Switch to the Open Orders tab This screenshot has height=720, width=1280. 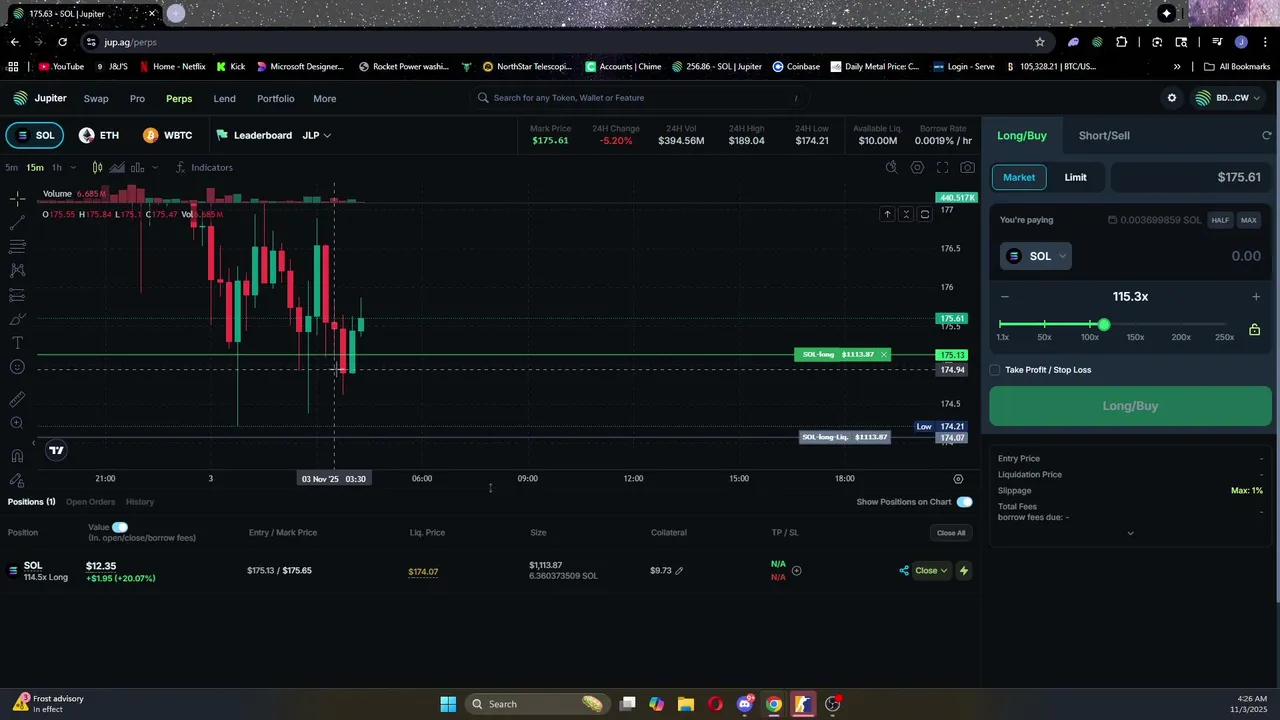click(x=90, y=502)
